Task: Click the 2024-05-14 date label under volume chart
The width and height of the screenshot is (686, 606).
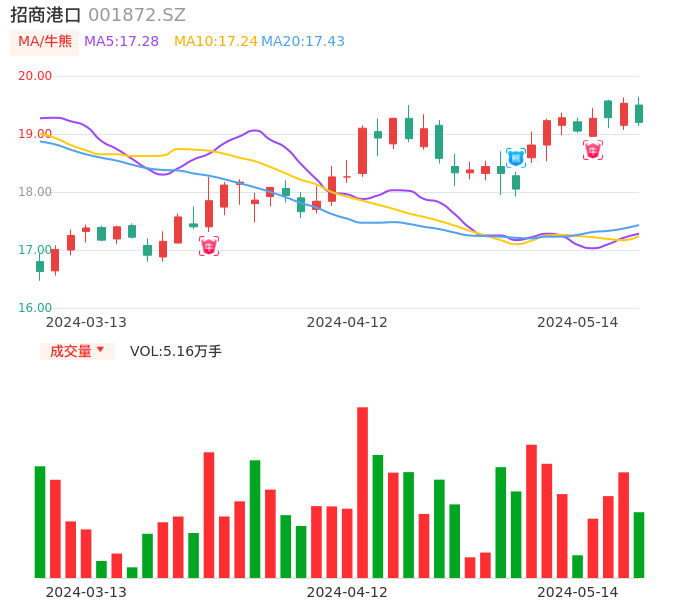Action: (578, 592)
